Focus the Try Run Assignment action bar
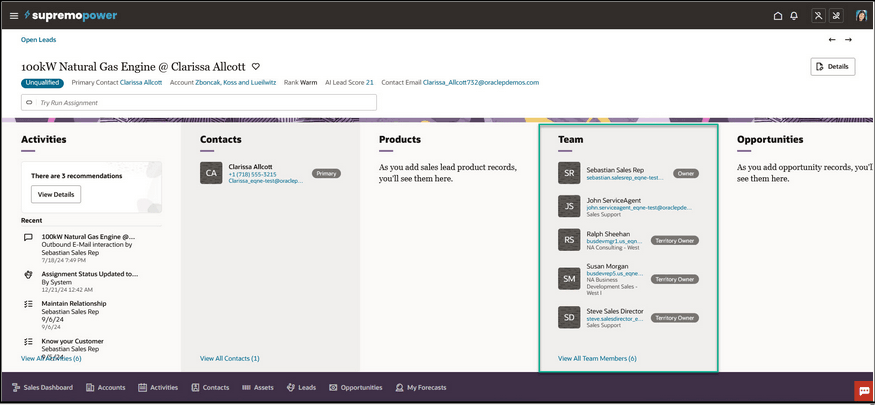This screenshot has width=875, height=405. pos(199,103)
